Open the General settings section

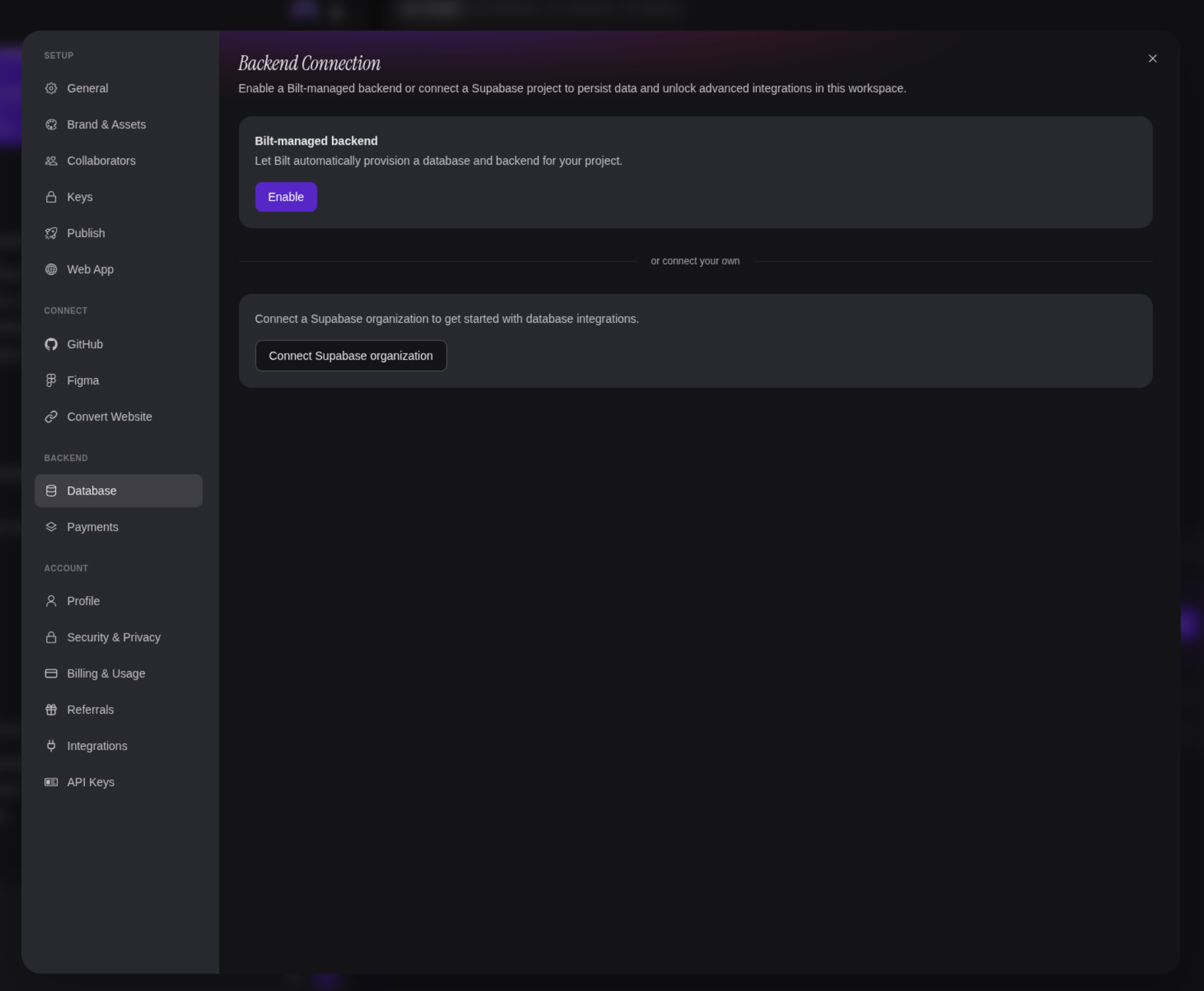119,88
